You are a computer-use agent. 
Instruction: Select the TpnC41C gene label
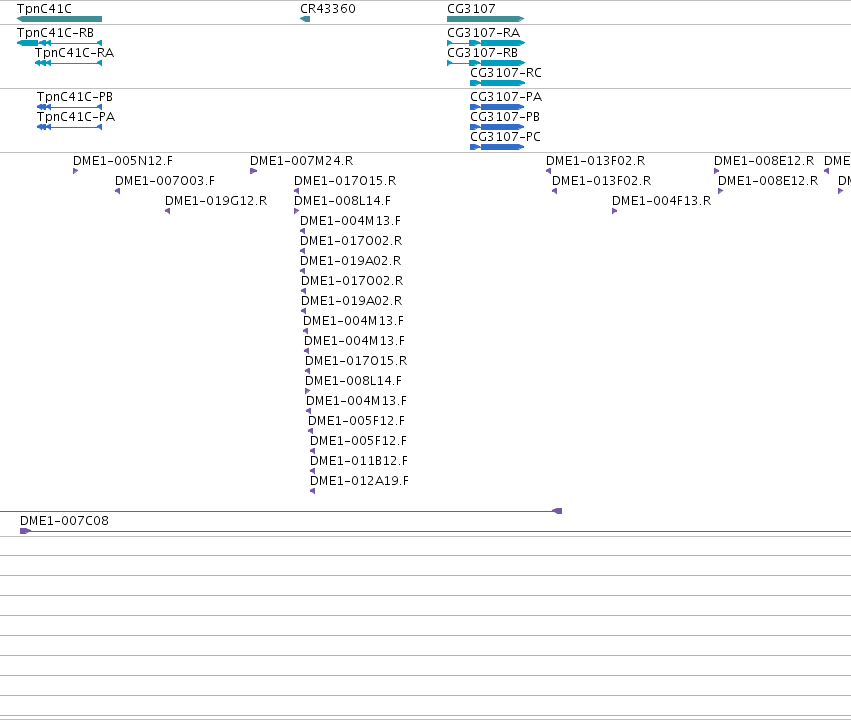tap(44, 9)
